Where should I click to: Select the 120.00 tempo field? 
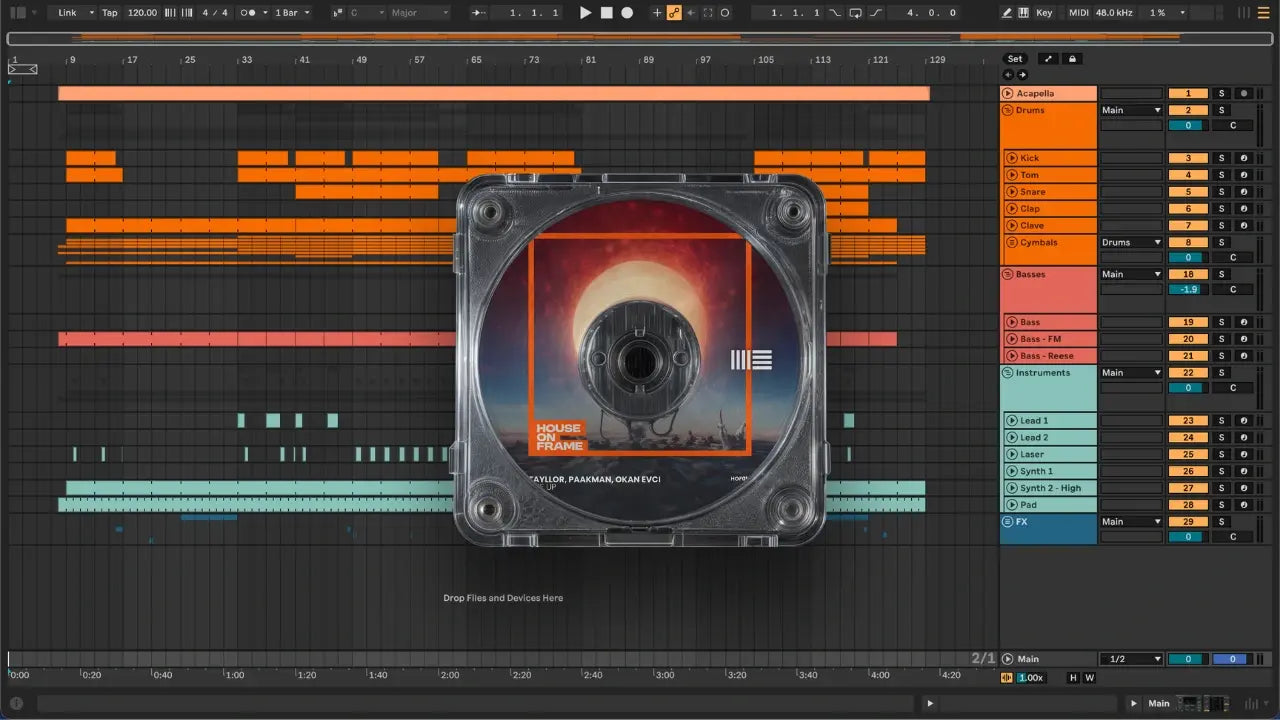click(x=142, y=13)
